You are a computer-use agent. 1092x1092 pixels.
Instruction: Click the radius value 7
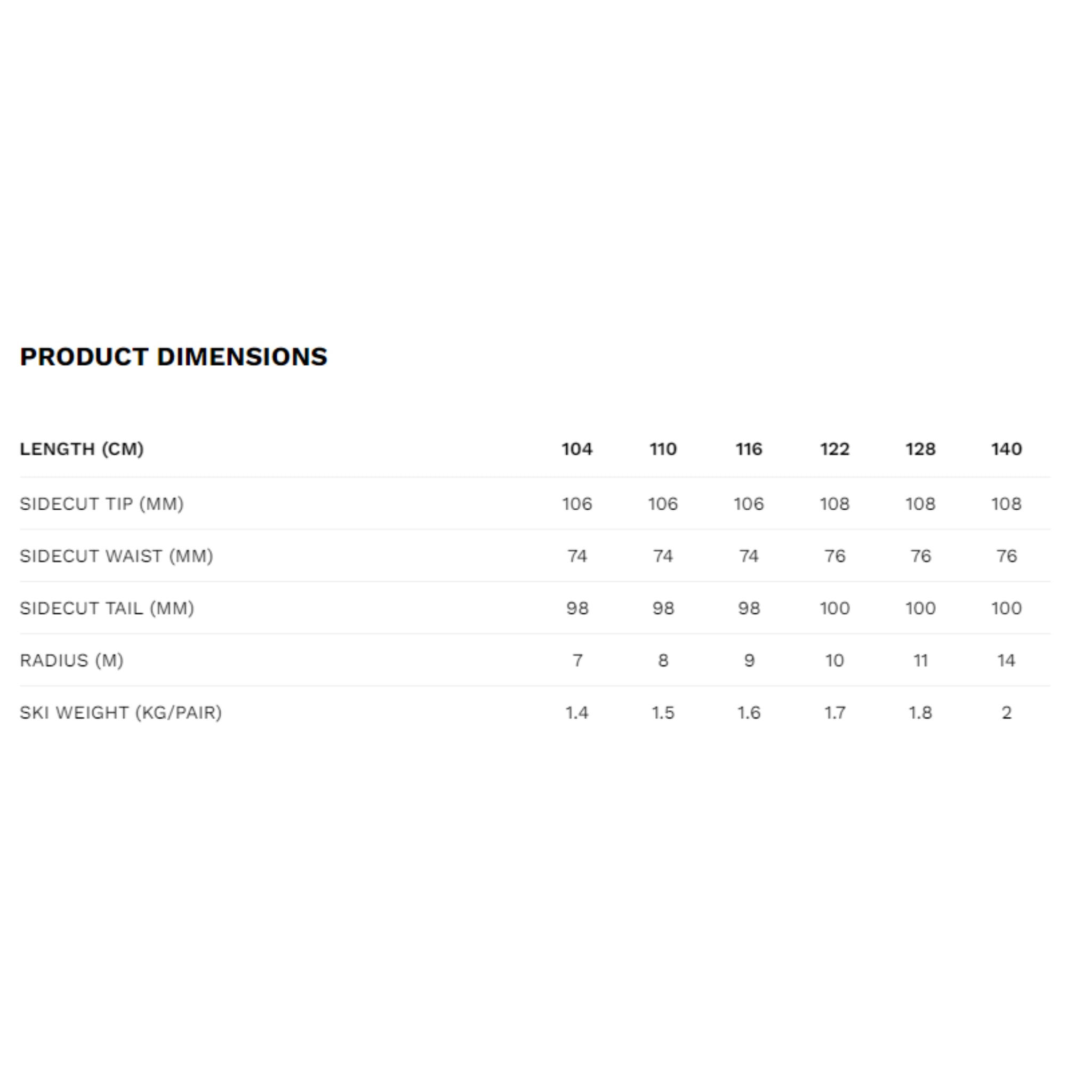pos(576,660)
